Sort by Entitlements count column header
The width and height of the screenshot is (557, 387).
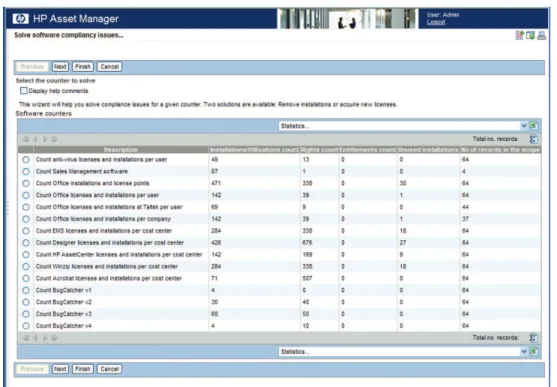pos(368,150)
